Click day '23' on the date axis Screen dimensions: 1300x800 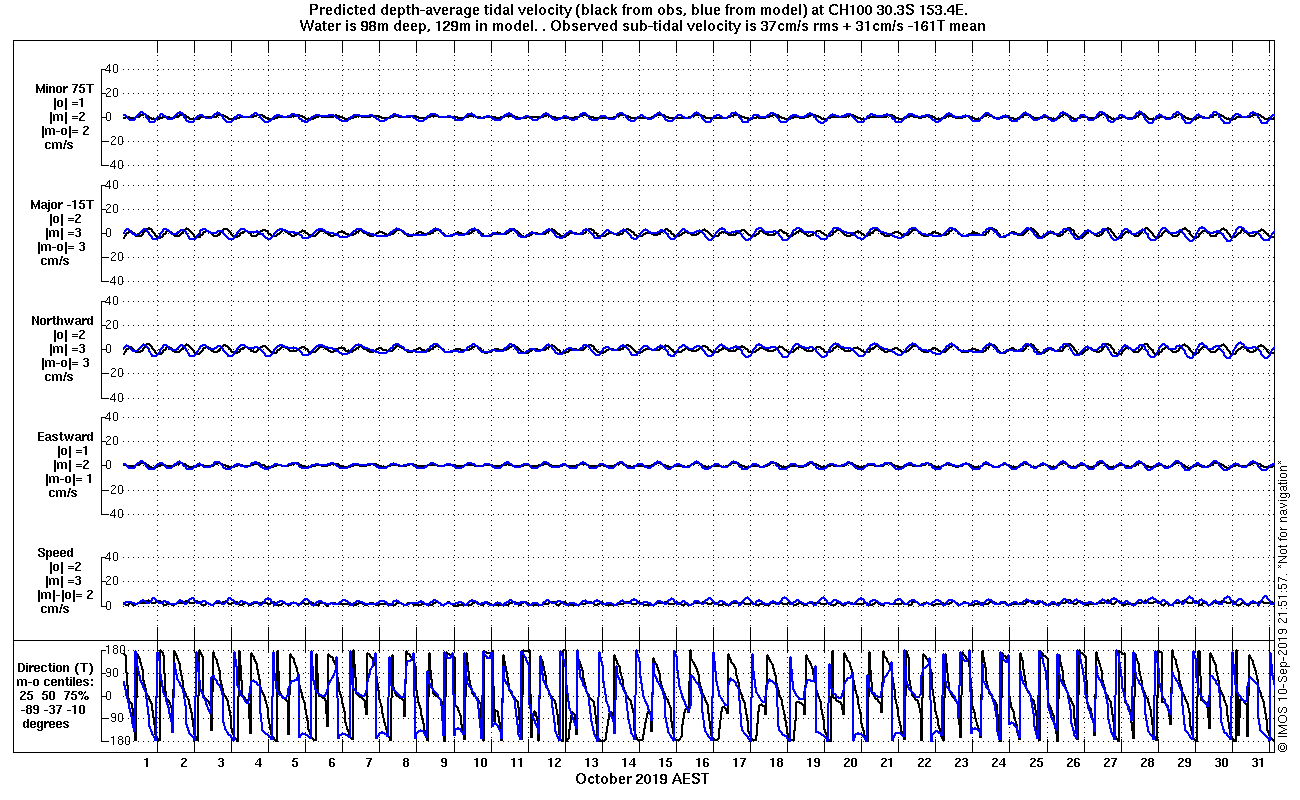coord(961,763)
